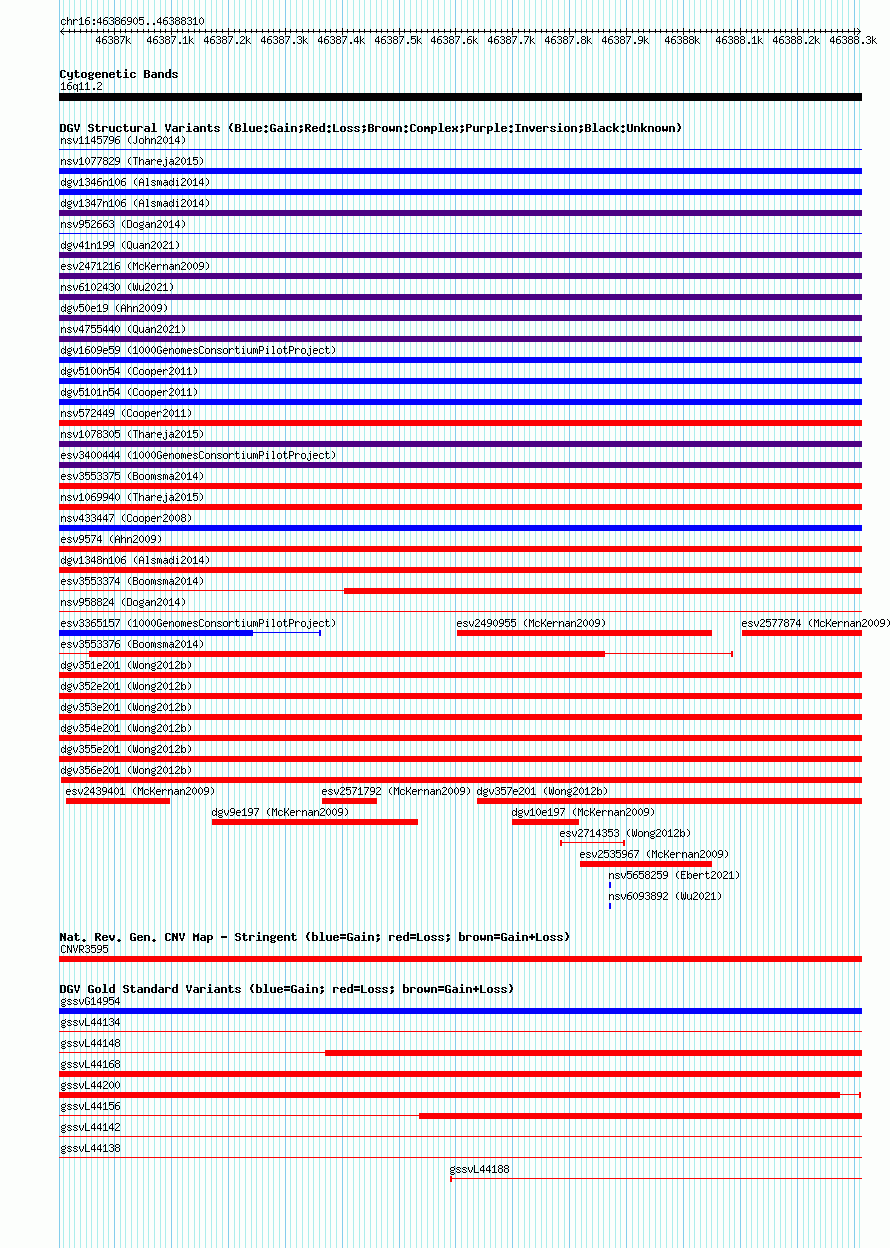Select gssvL44200 variant label
The width and height of the screenshot is (890, 1248).
point(91,1085)
